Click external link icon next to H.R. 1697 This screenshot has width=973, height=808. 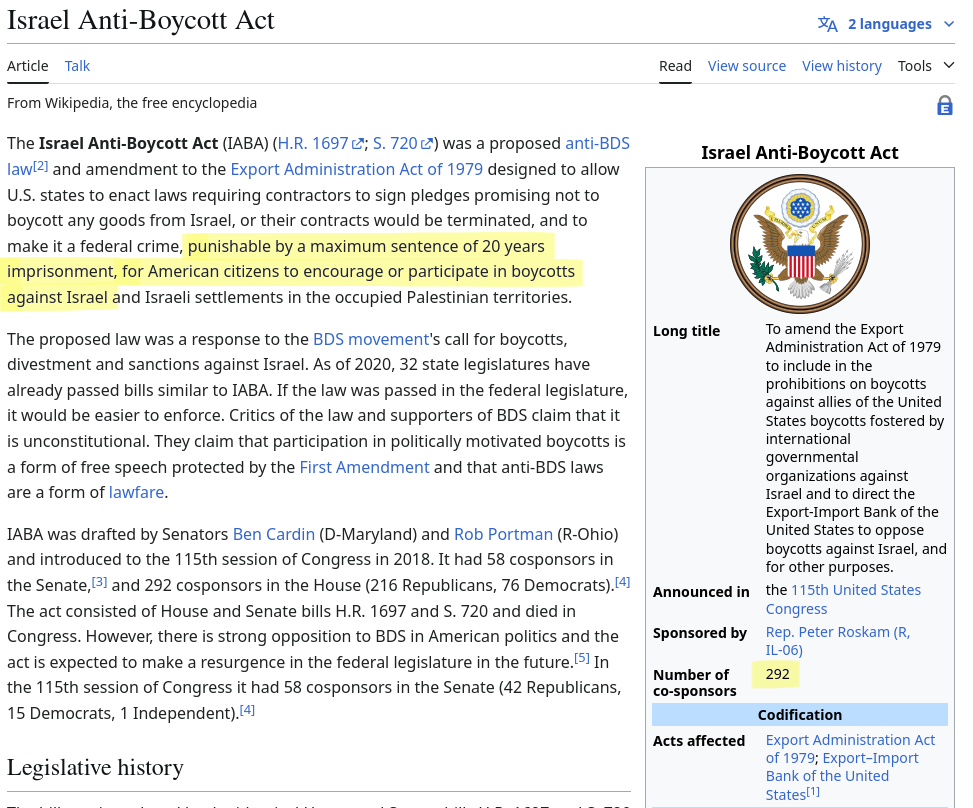coord(358,144)
